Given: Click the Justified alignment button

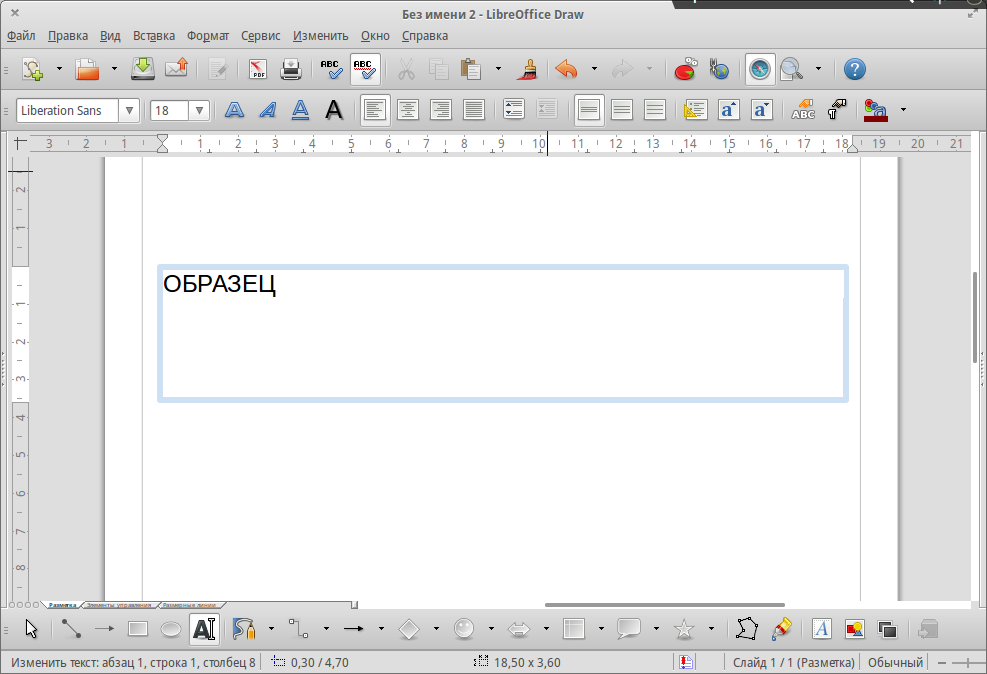Looking at the screenshot, I should point(473,111).
